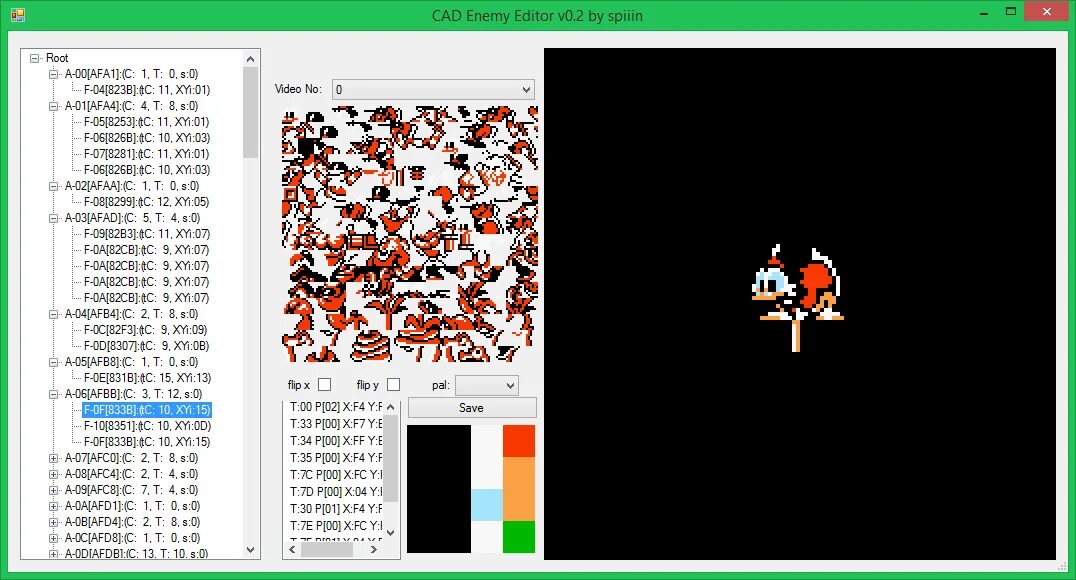Click the tile list scroll-down arrow
The width and height of the screenshot is (1076, 580).
coord(390,532)
